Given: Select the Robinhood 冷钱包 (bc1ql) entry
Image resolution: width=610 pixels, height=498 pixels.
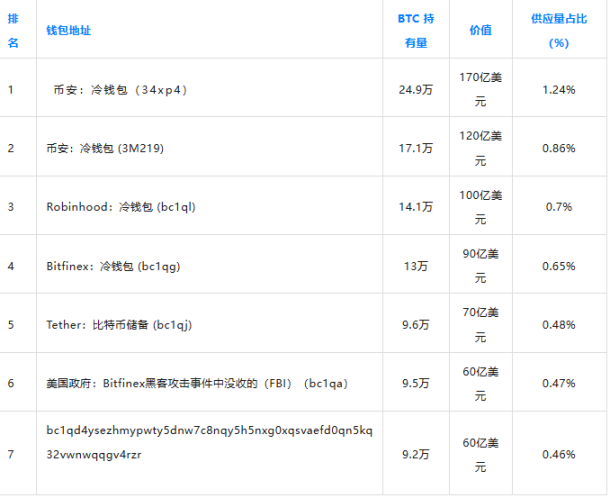Looking at the screenshot, I should [x=120, y=207].
